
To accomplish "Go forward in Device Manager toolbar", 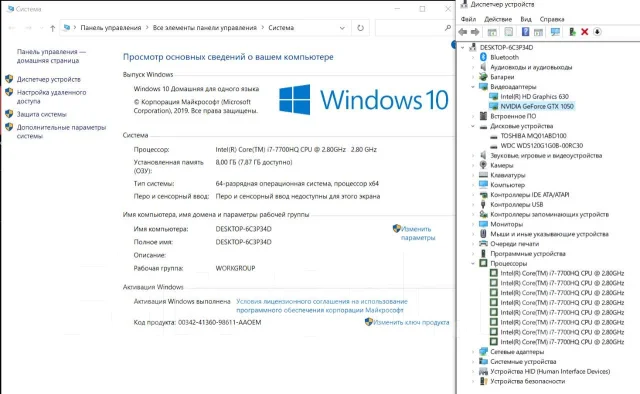I will (x=475, y=32).
